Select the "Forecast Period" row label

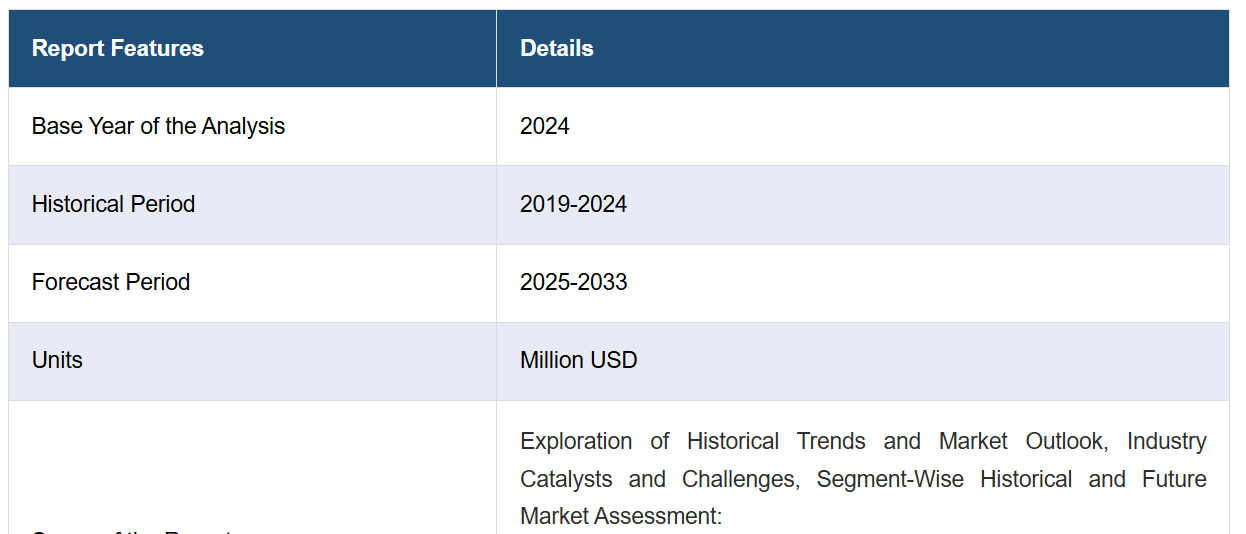(110, 282)
